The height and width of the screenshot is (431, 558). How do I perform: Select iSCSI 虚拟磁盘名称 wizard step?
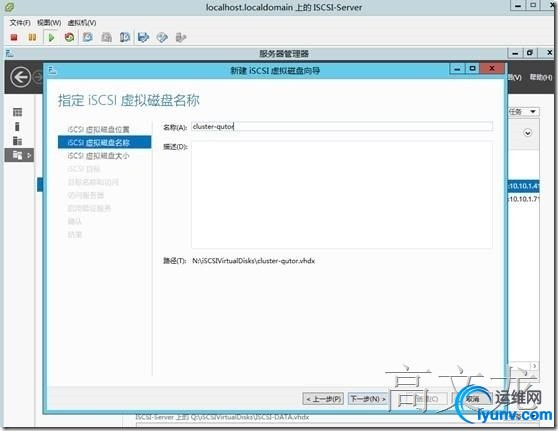click(x=104, y=142)
